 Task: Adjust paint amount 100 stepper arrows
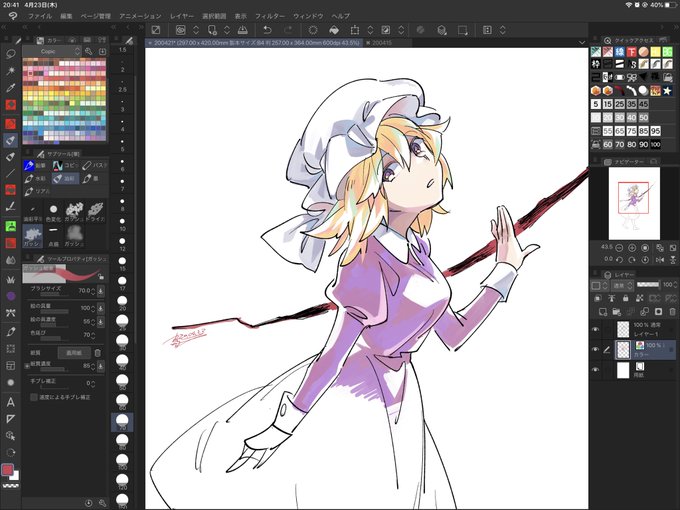[93, 308]
